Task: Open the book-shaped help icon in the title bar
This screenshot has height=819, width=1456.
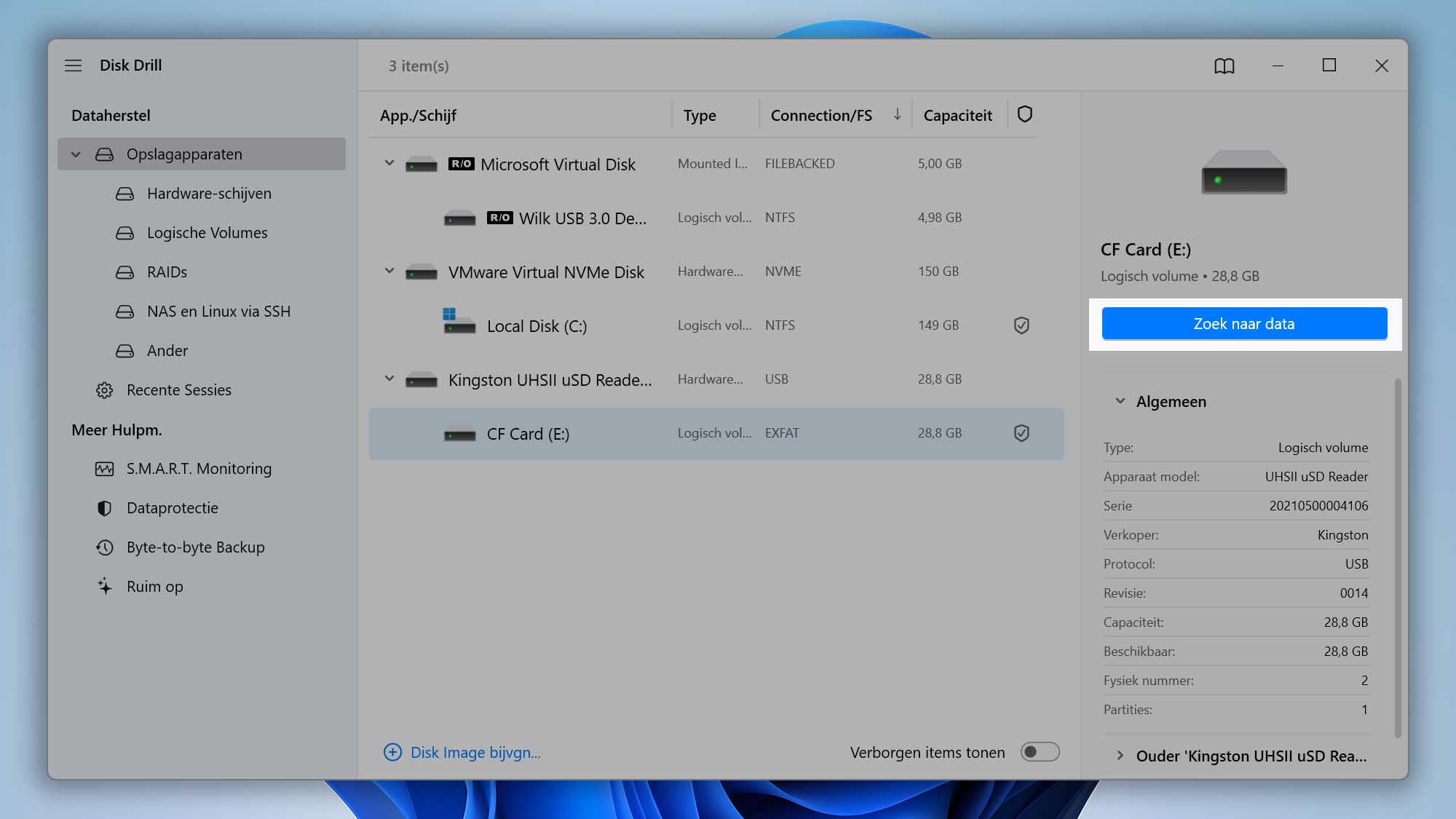Action: [x=1224, y=66]
